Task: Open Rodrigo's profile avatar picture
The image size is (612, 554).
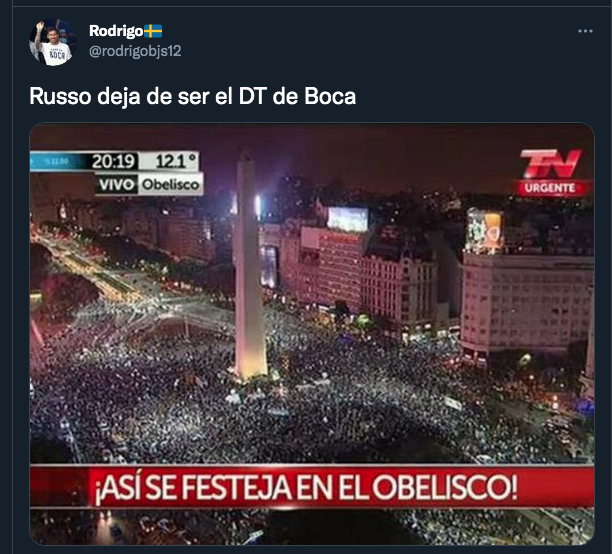Action: tap(53, 42)
